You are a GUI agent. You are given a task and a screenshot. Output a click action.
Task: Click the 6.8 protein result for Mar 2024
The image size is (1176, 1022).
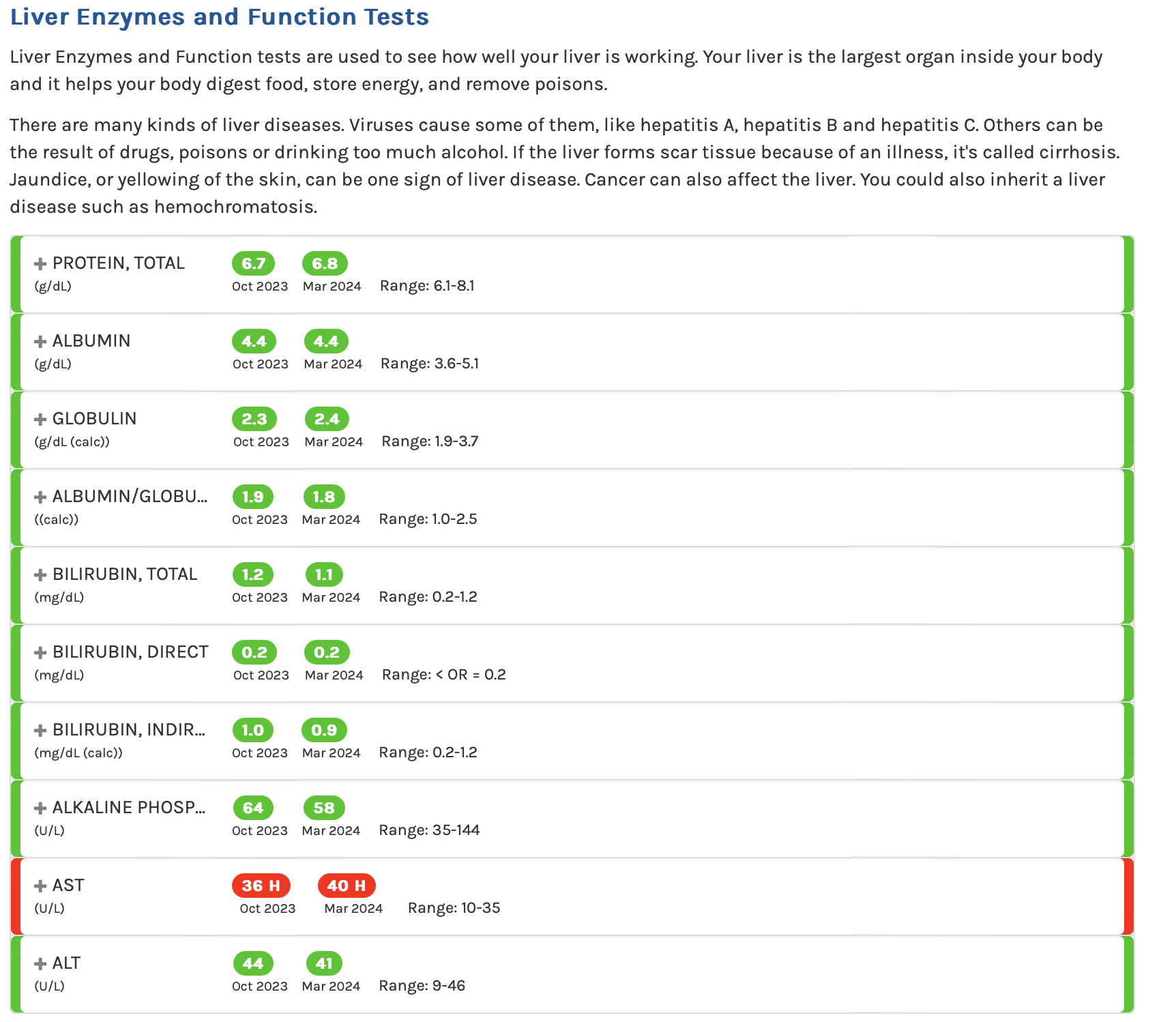tap(325, 263)
